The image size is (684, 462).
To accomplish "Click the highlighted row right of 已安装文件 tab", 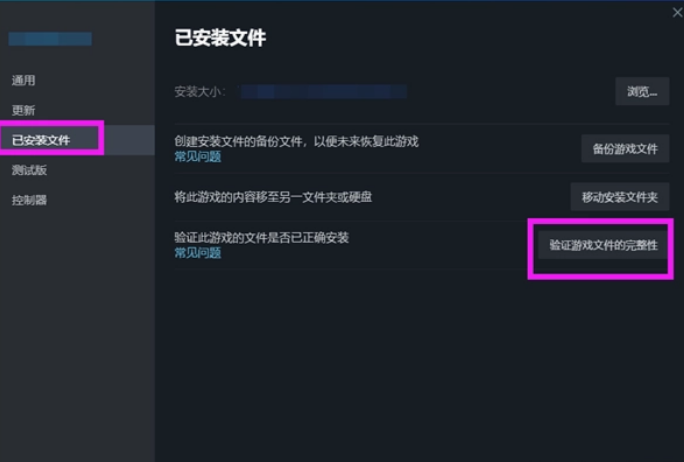I will tap(130, 140).
